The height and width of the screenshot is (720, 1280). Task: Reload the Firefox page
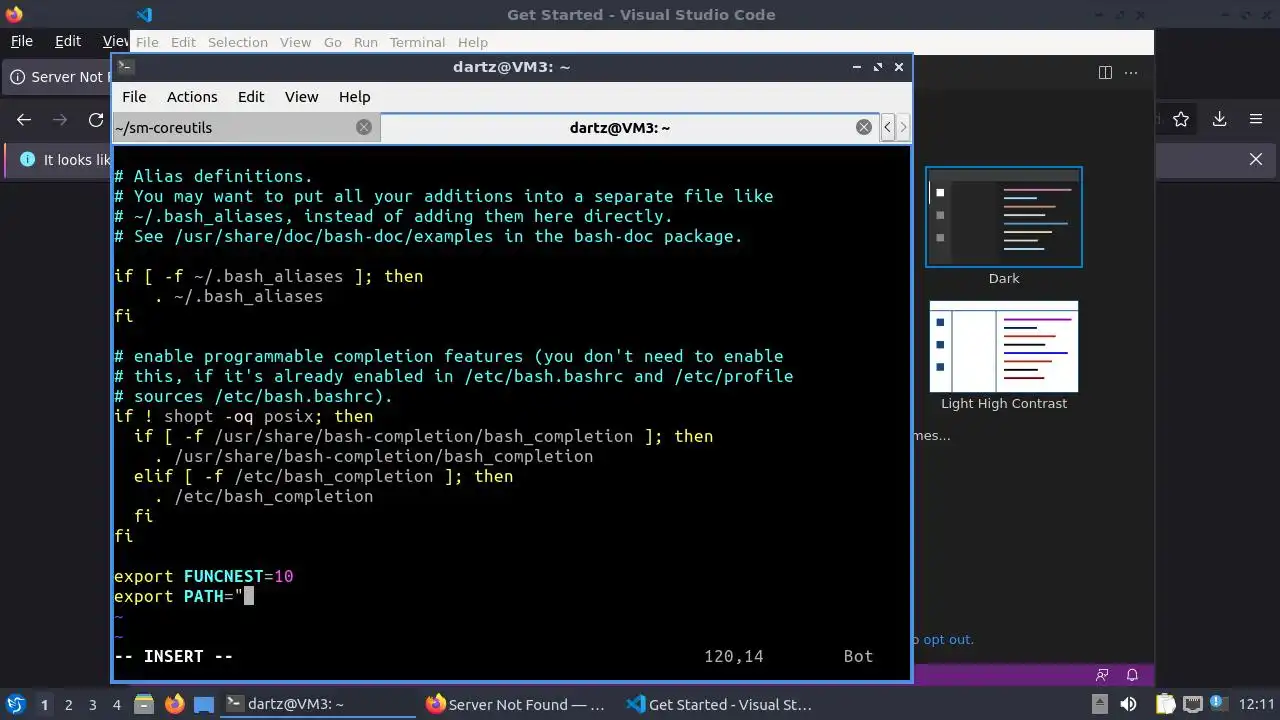coord(96,120)
